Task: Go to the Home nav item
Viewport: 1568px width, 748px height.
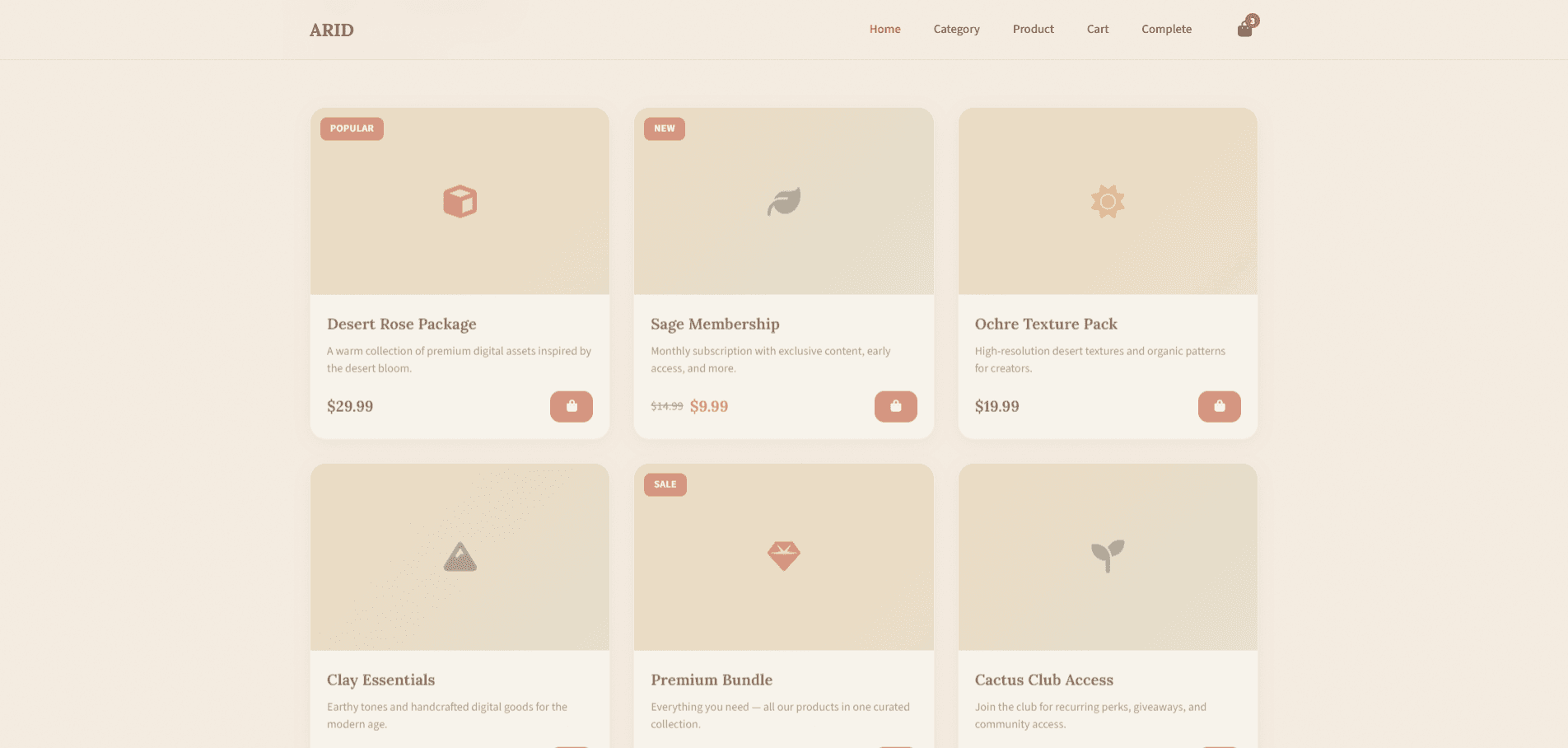Action: (885, 29)
